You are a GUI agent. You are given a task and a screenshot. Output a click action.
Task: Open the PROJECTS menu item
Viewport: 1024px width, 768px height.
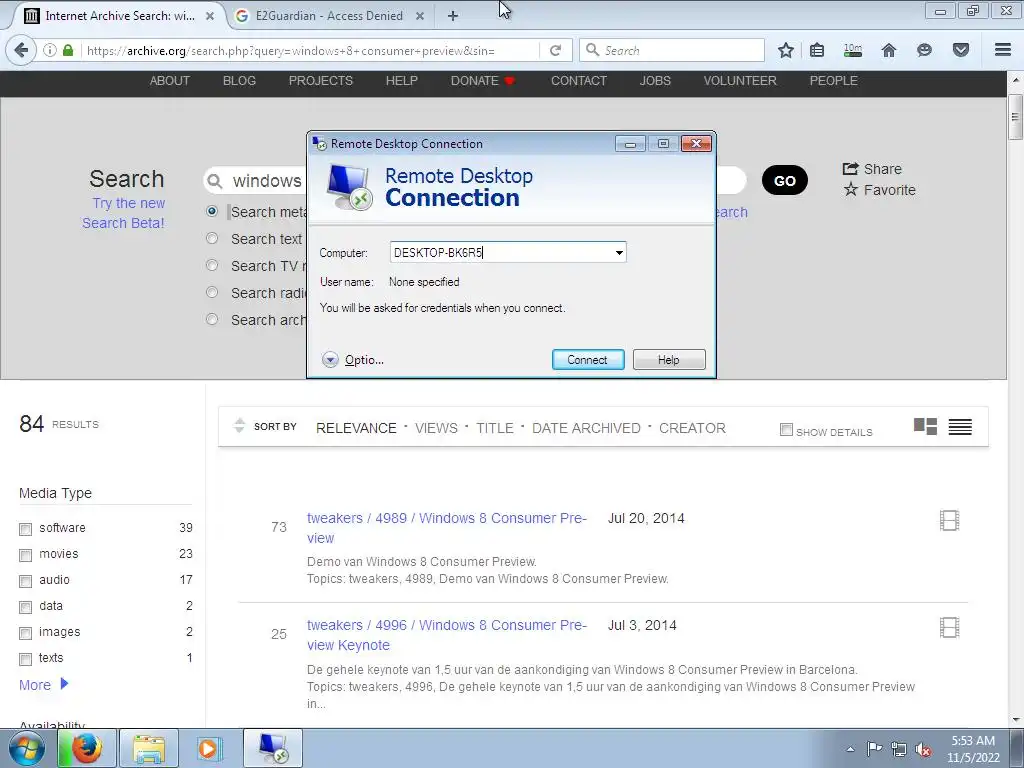pos(321,81)
